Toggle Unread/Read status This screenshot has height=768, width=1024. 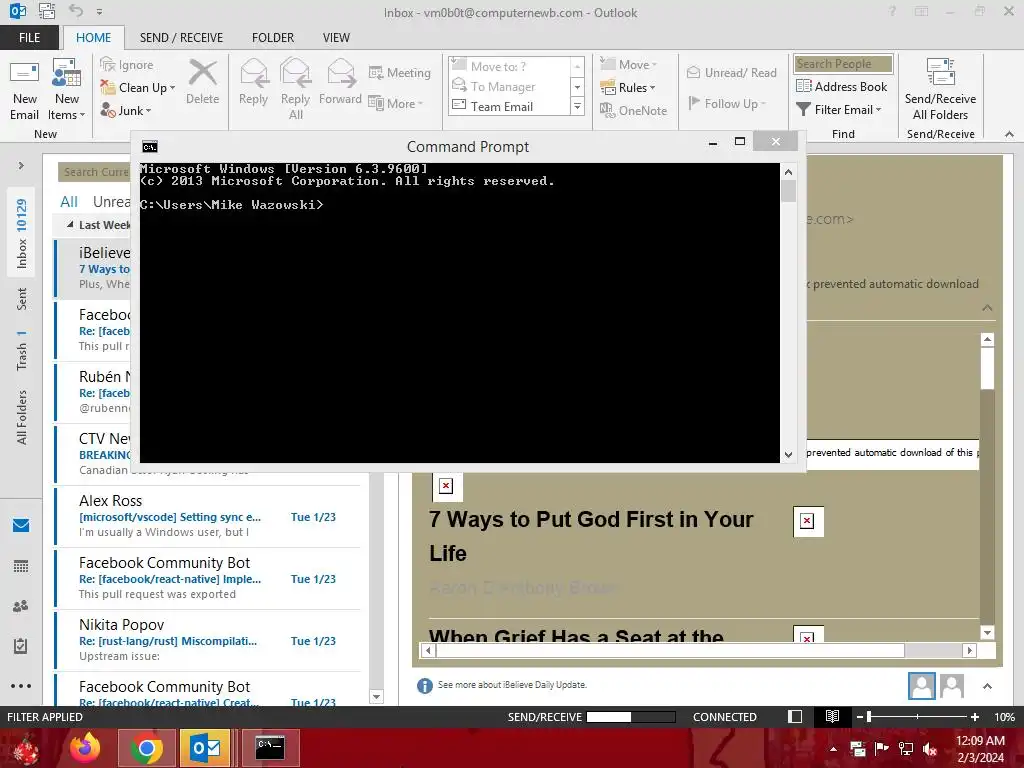point(731,72)
